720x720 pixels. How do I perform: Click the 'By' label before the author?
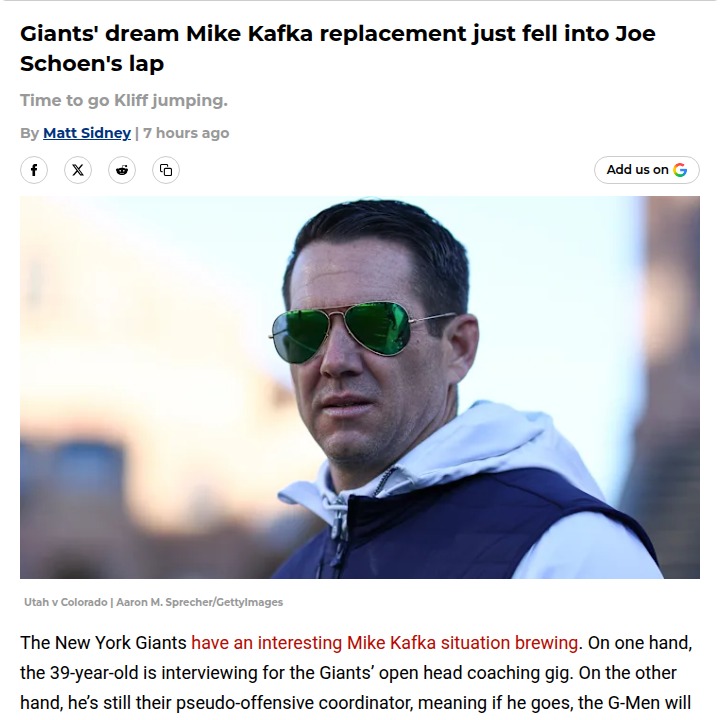pyautogui.click(x=29, y=133)
